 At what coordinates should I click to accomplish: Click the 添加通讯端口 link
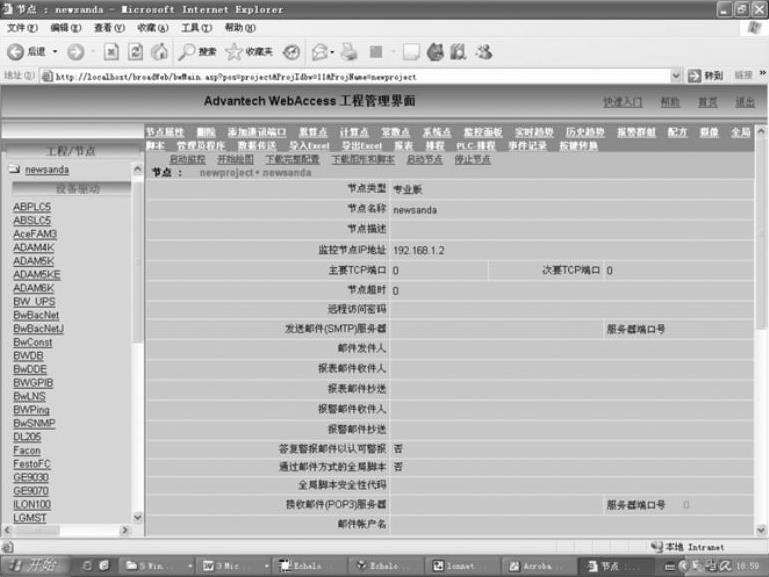click(257, 132)
